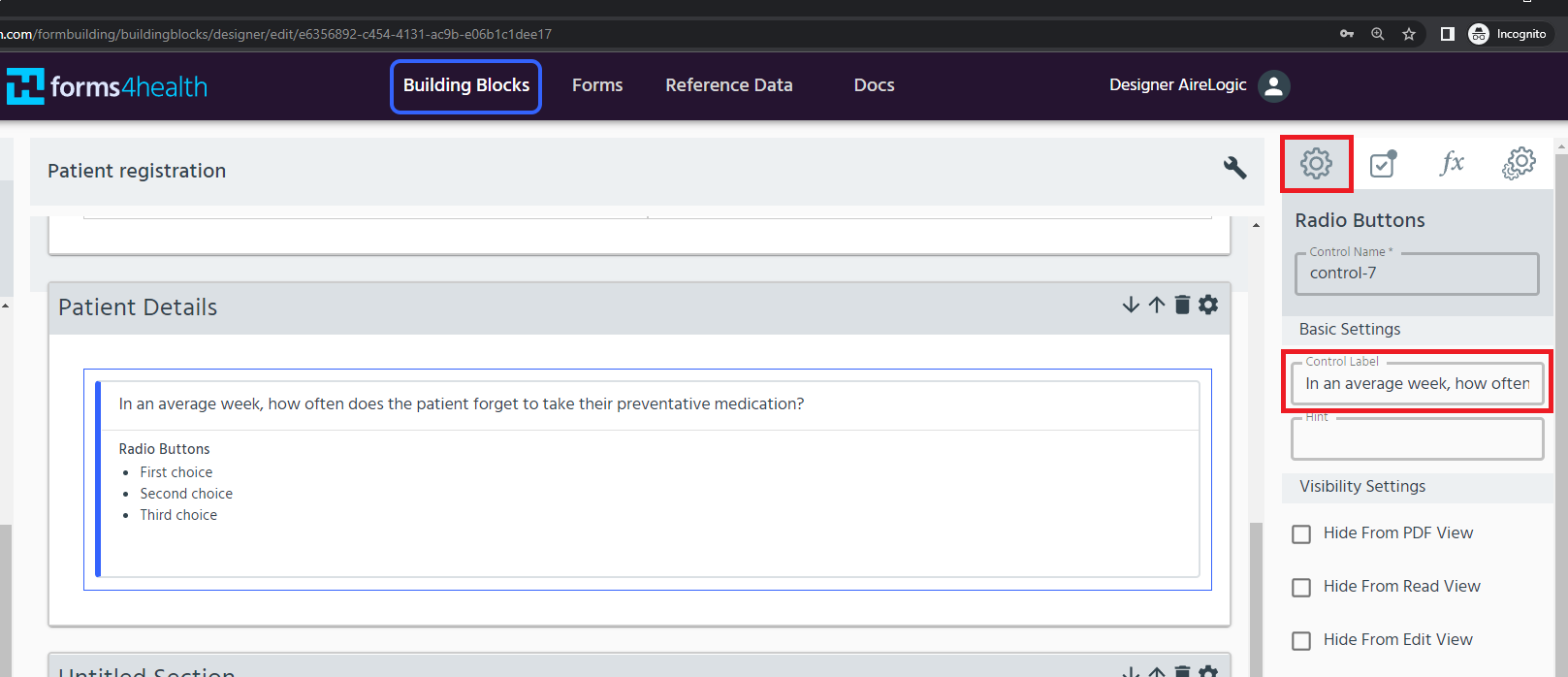This screenshot has height=677, width=1568.
Task: Move Patient Details section down
Action: pyautogui.click(x=1131, y=305)
